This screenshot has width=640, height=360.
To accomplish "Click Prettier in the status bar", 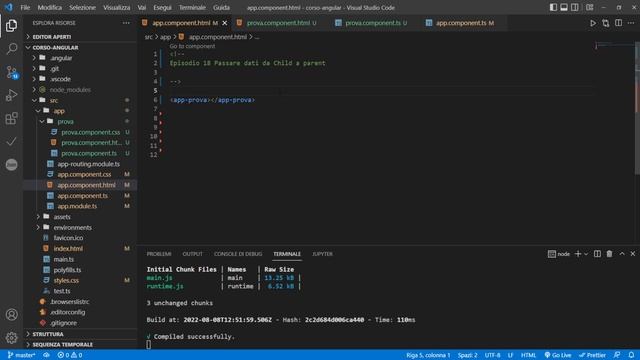I will pyautogui.click(x=592, y=355).
